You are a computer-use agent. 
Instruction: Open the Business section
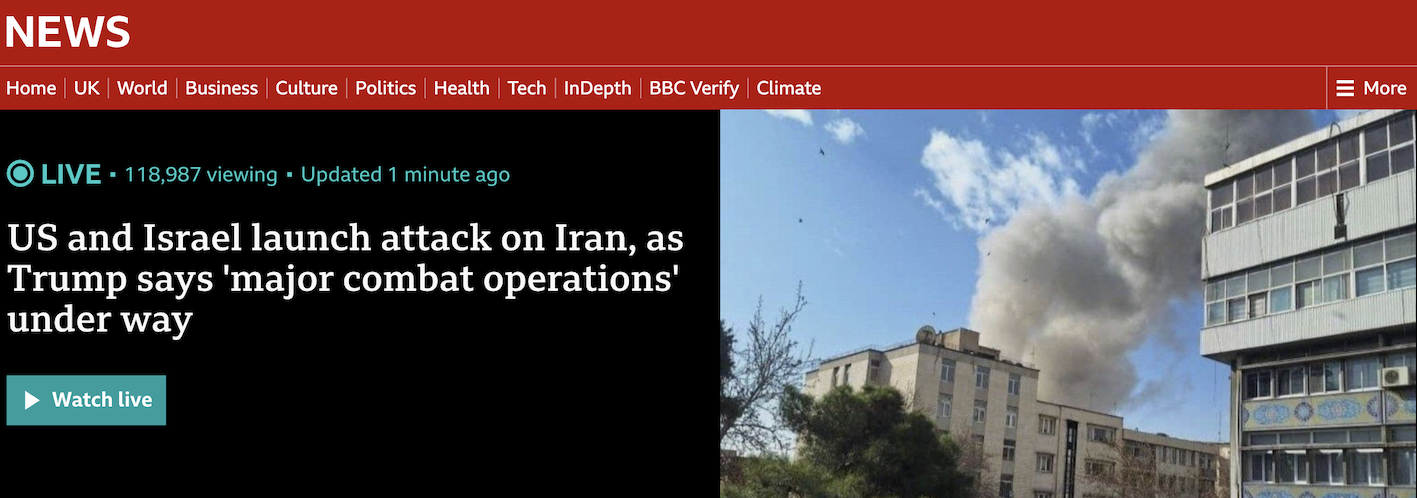(x=222, y=88)
